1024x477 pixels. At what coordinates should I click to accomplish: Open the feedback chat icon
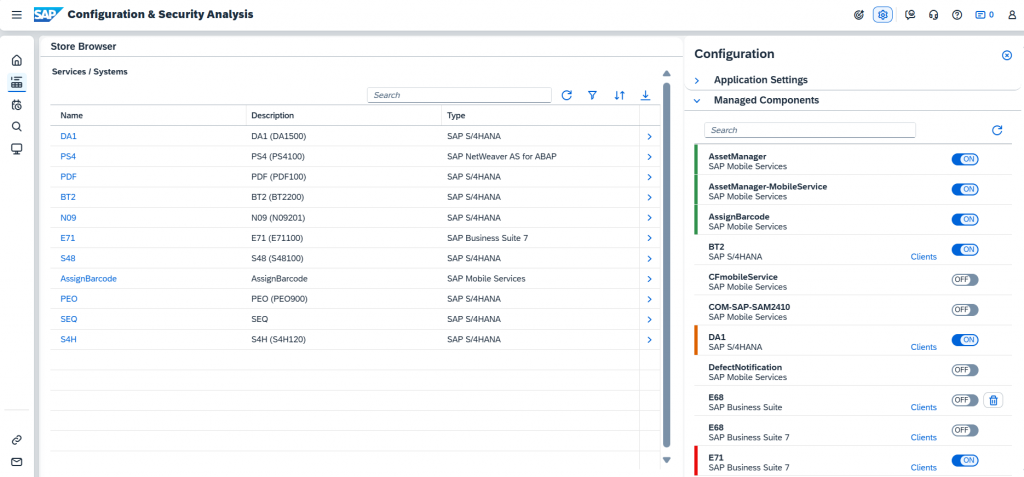click(x=909, y=14)
